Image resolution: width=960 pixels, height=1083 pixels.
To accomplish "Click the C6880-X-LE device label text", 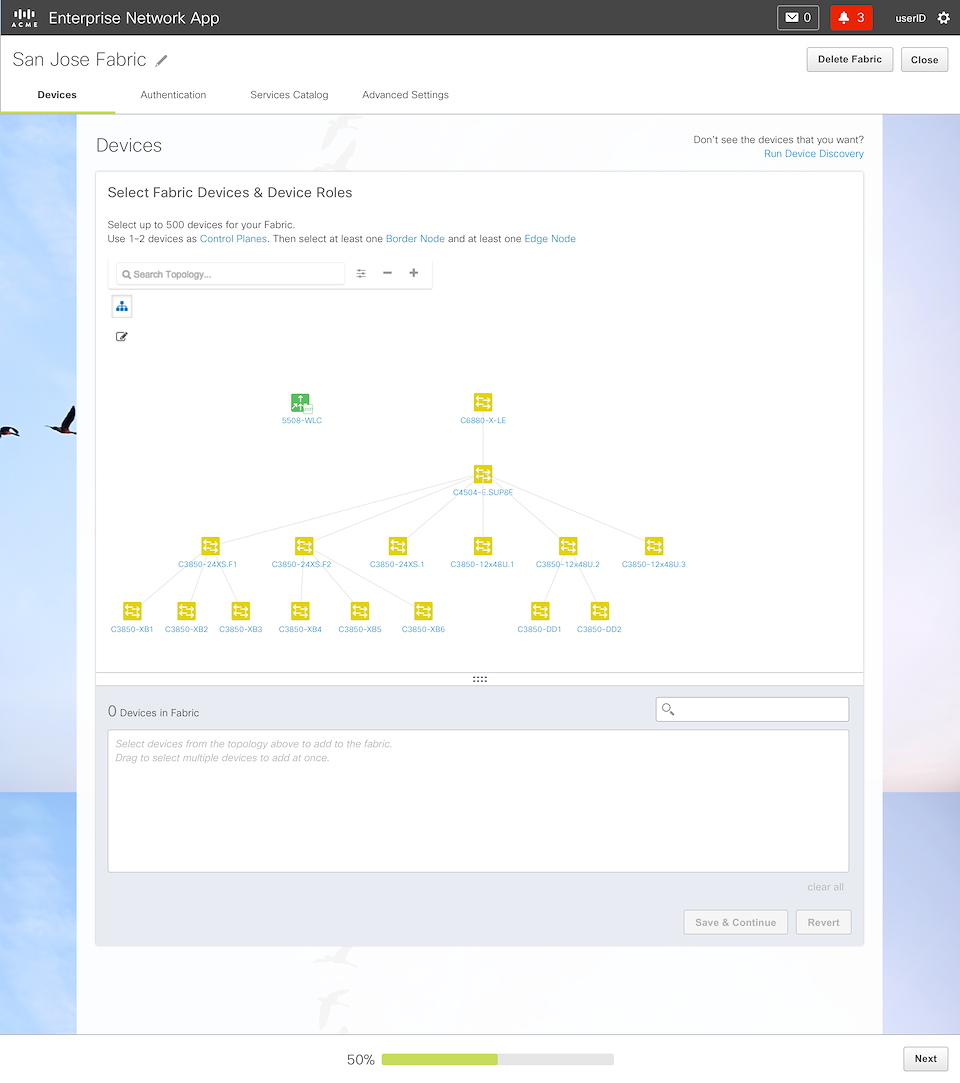I will [483, 420].
